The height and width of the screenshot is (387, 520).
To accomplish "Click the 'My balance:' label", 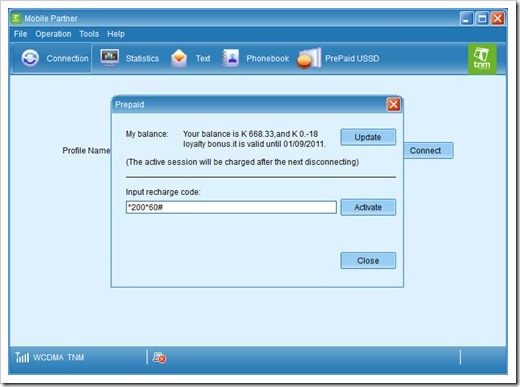I will 147,134.
